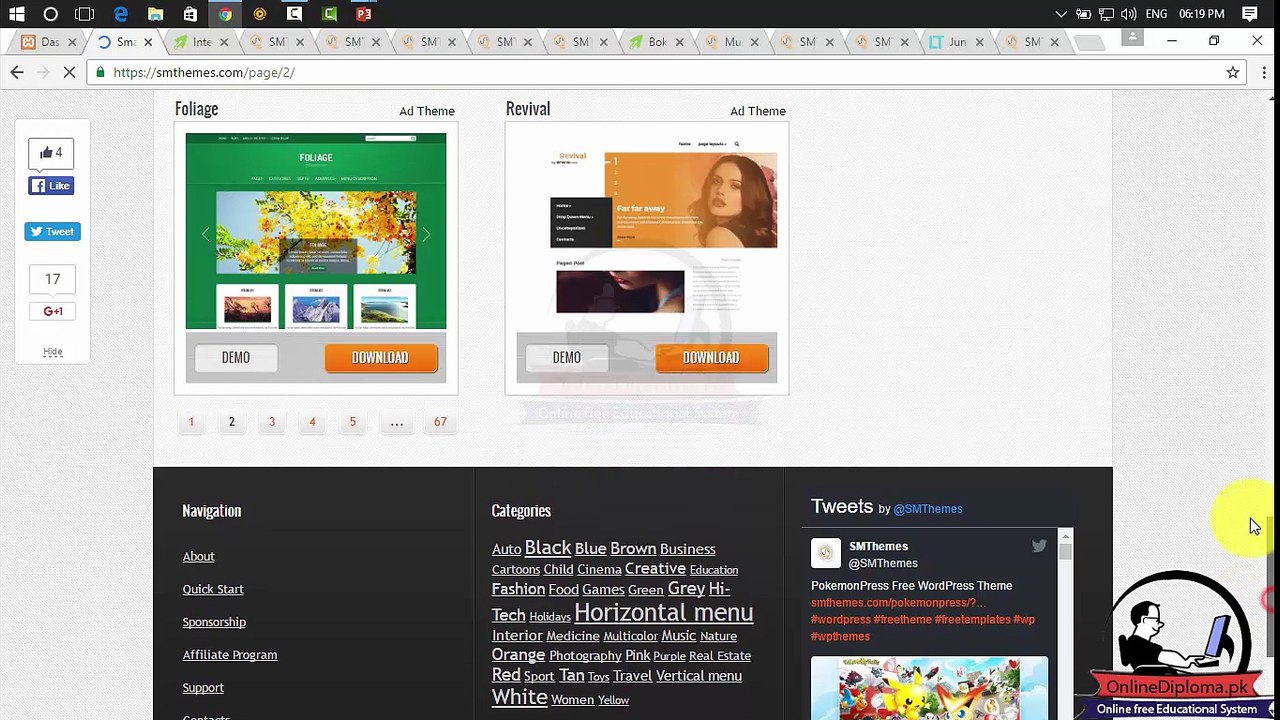This screenshot has width=1280, height=720.
Task: Open the Support footer link
Action: [x=203, y=688]
